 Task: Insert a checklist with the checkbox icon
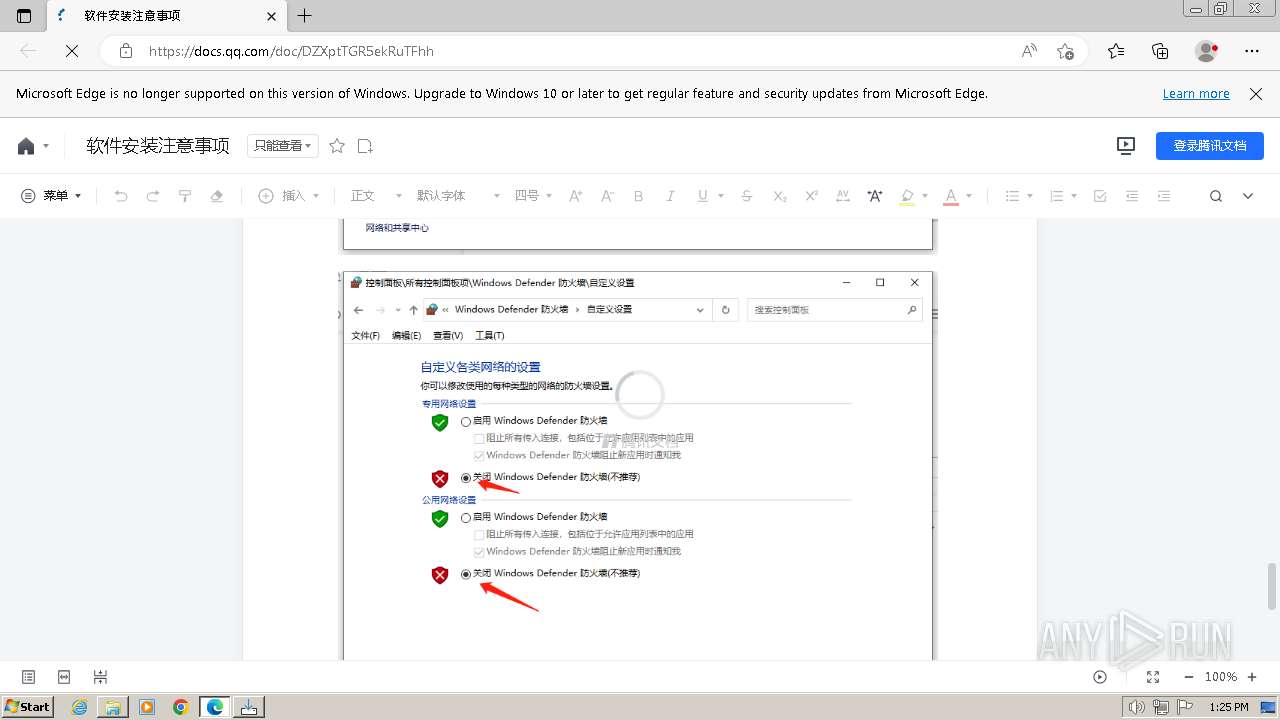(x=1100, y=196)
